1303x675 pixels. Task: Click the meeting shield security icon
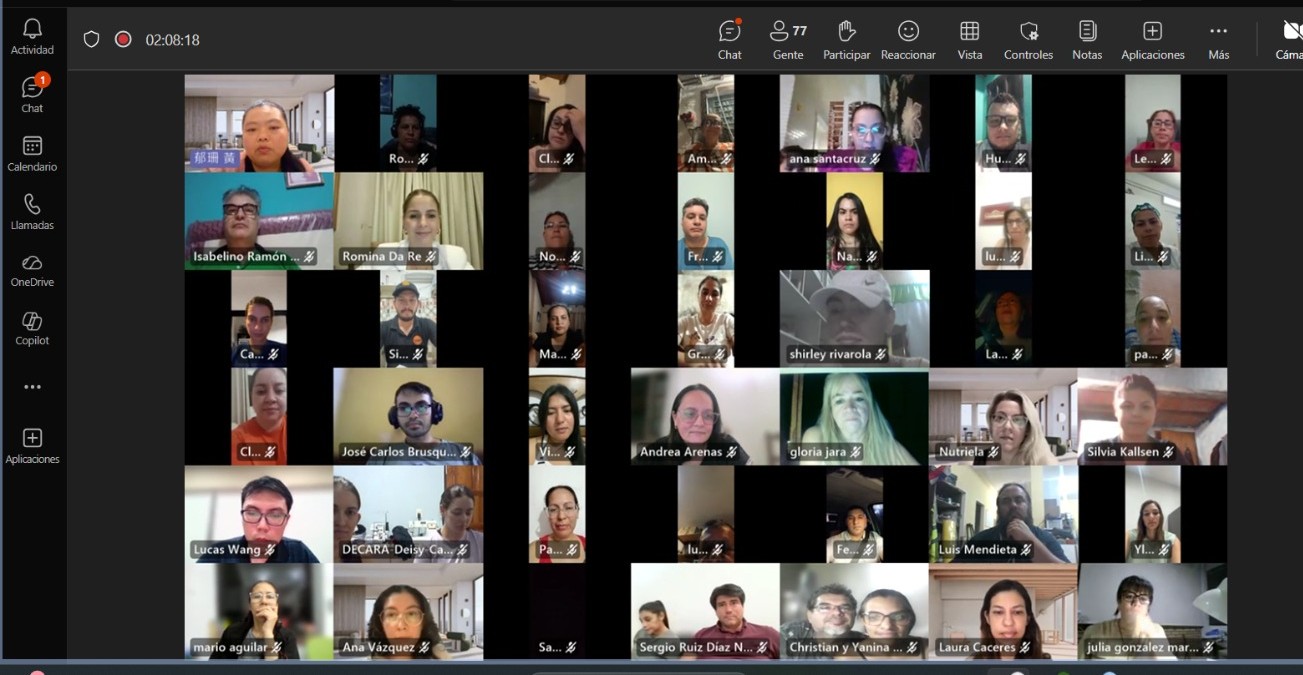click(91, 40)
